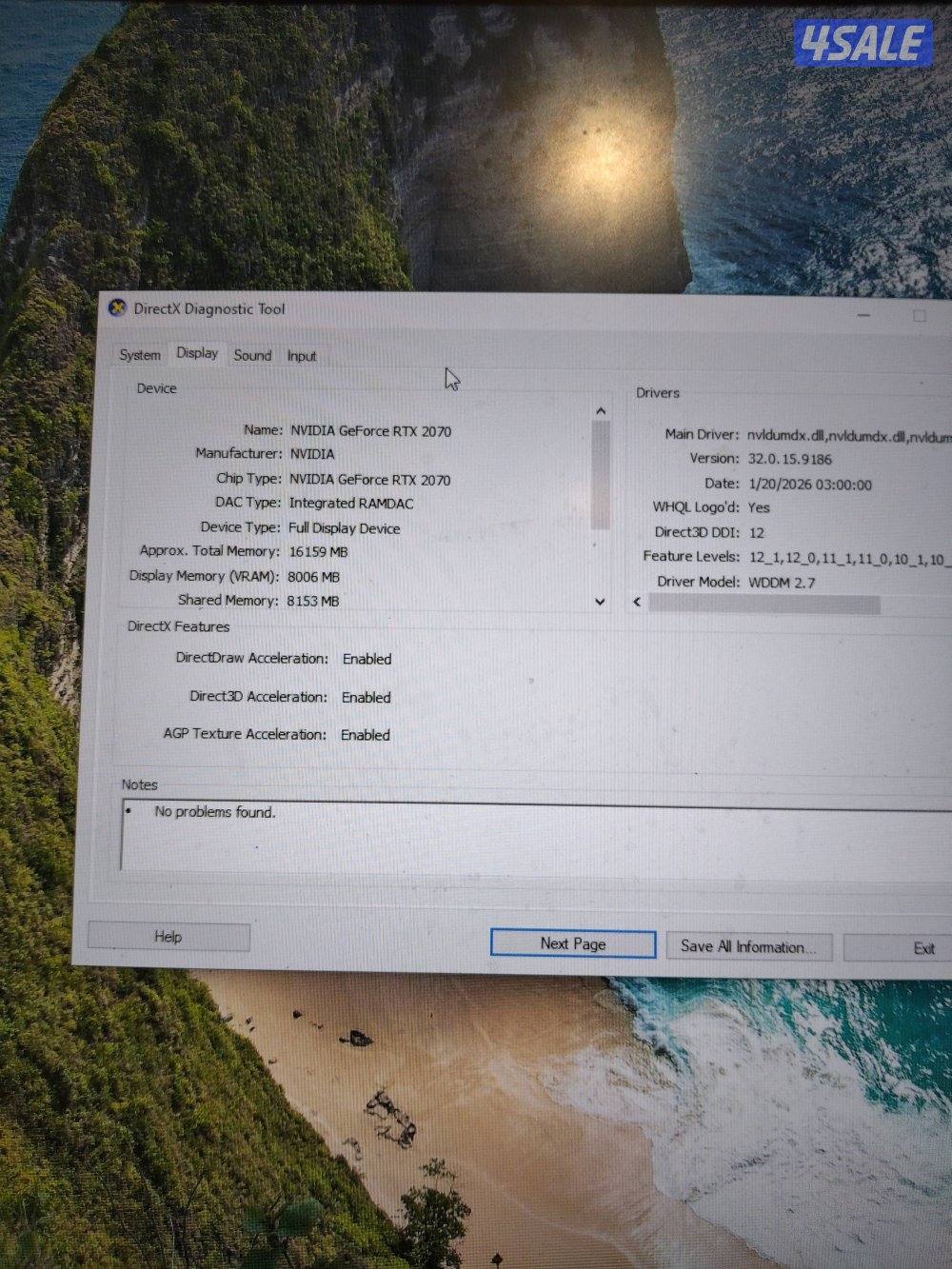Screen dimensions: 952x1269
Task: Click the Drivers panel left scroll arrow
Action: [637, 603]
